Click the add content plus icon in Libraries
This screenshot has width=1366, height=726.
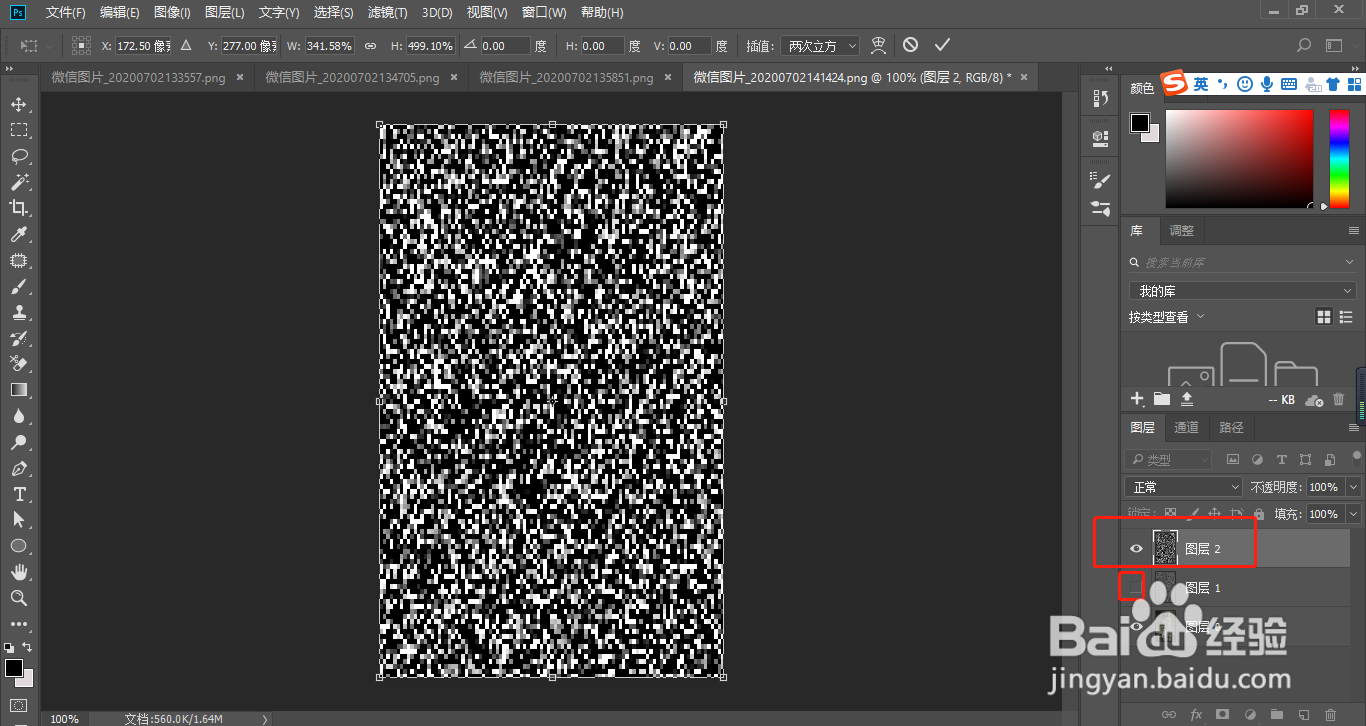[1137, 399]
